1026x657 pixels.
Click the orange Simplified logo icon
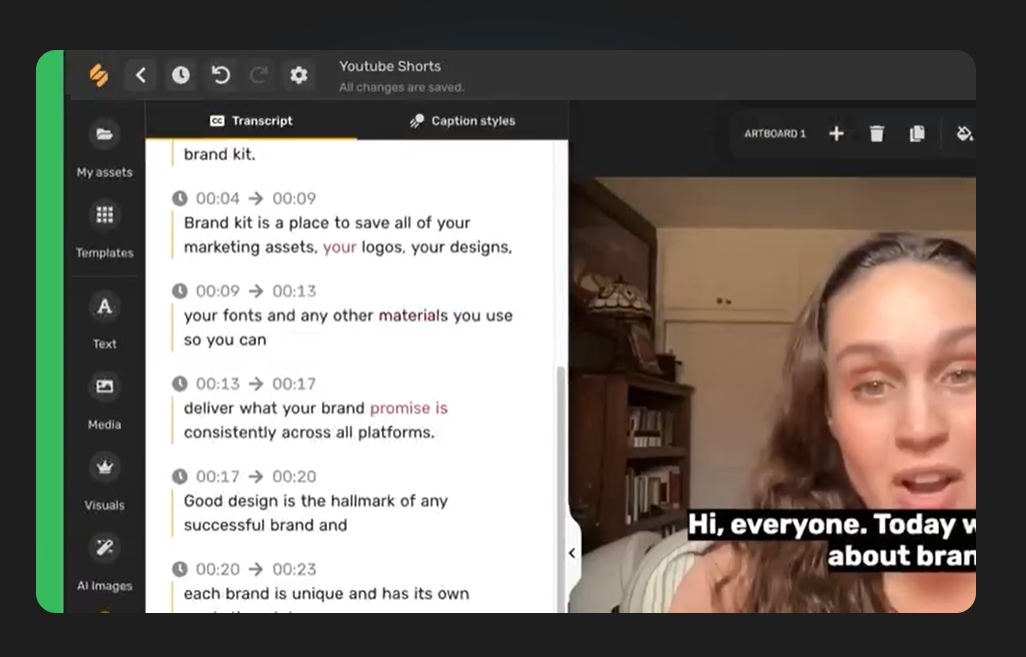coord(99,75)
